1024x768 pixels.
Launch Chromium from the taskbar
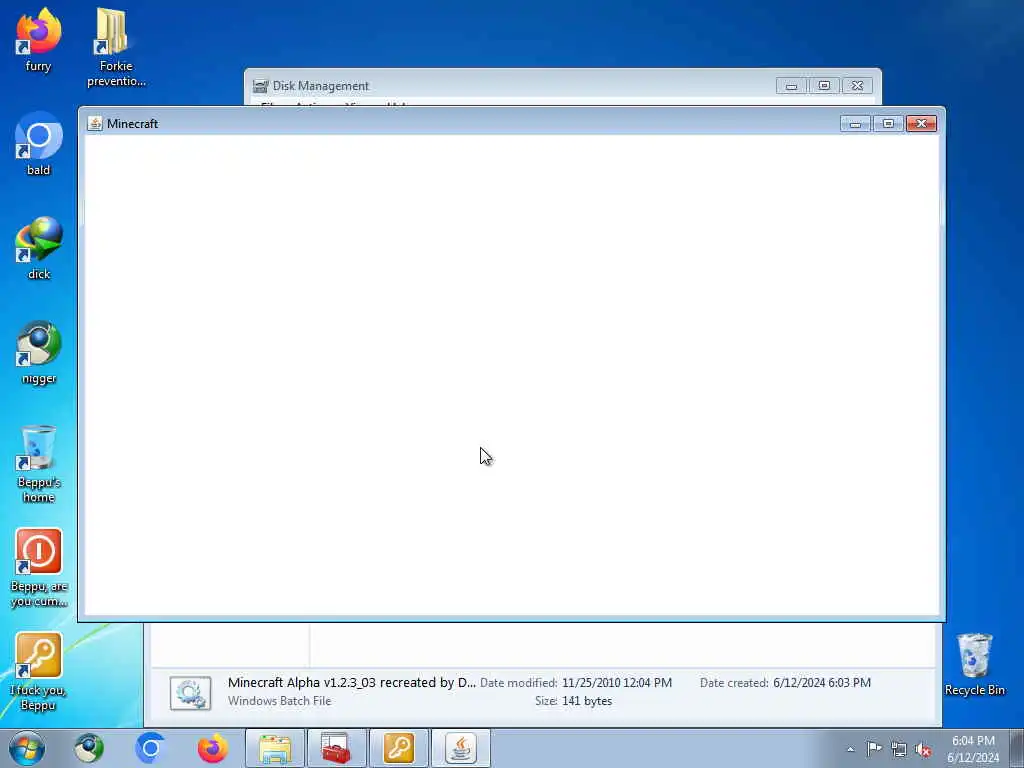150,748
